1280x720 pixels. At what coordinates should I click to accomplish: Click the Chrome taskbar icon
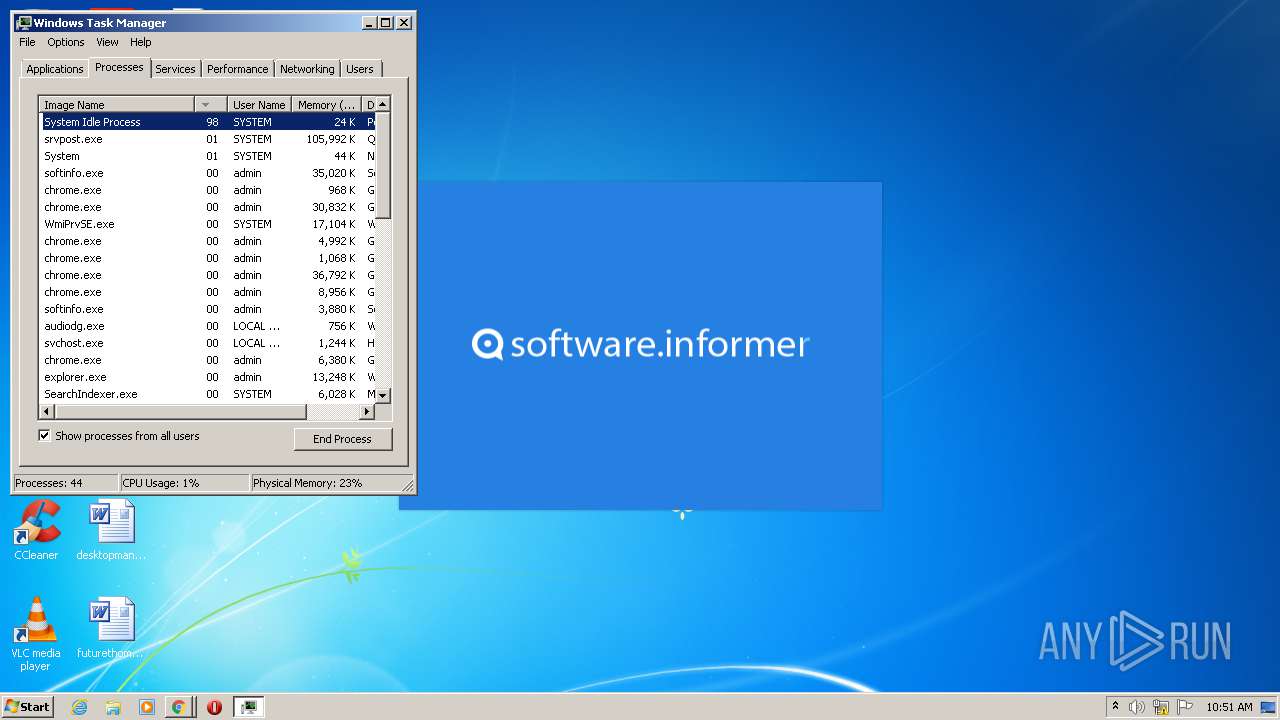(179, 707)
